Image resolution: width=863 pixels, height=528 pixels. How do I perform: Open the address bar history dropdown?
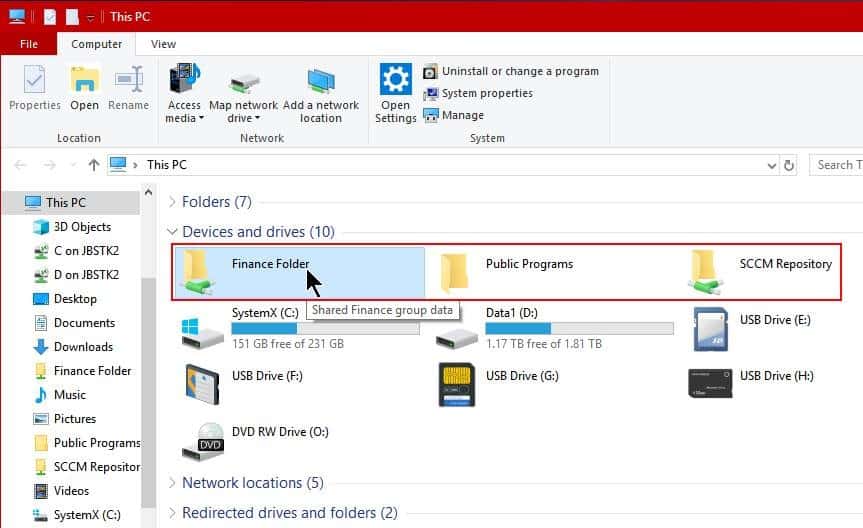(x=772, y=165)
